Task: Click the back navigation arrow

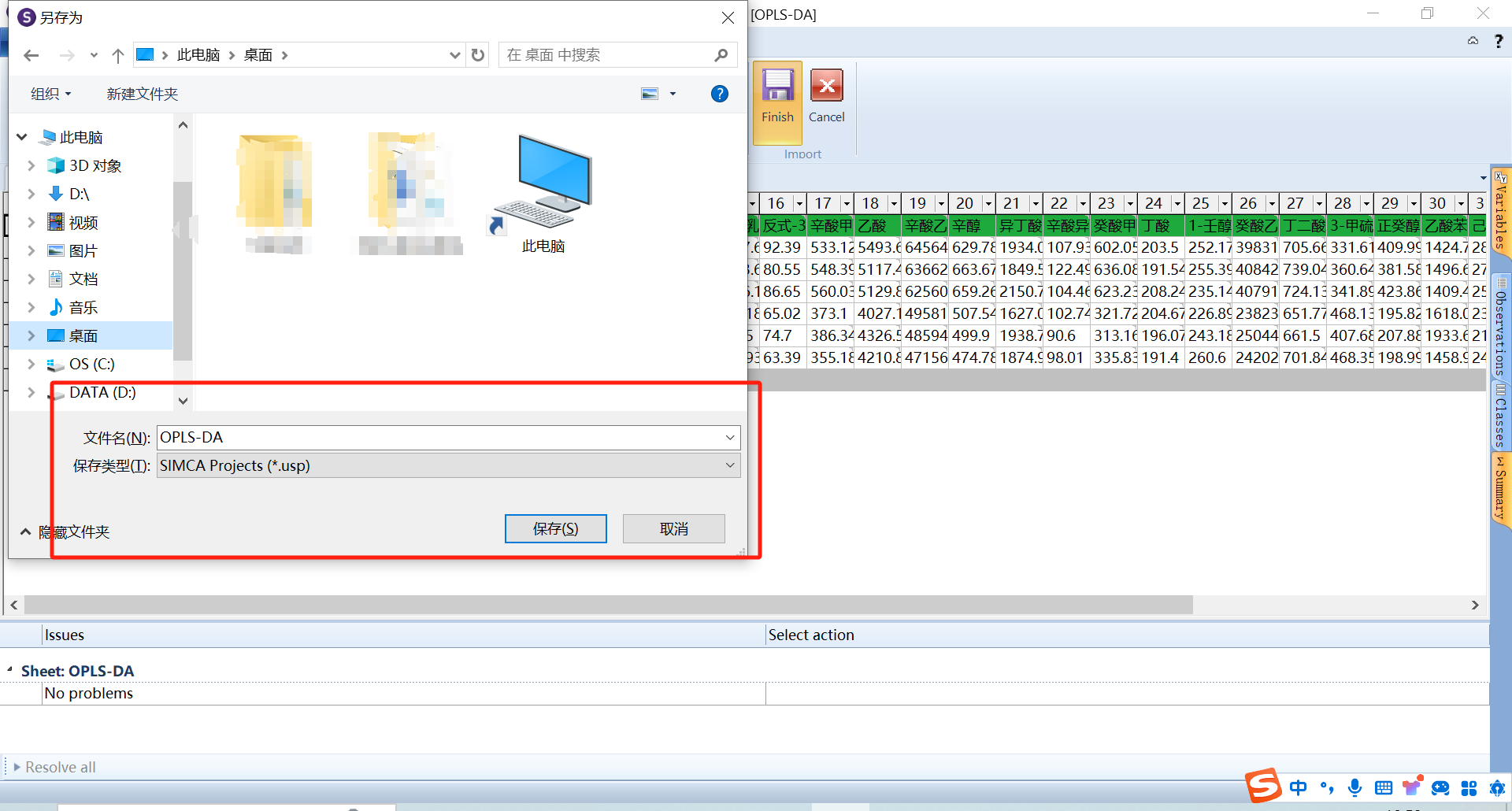Action: tap(31, 55)
